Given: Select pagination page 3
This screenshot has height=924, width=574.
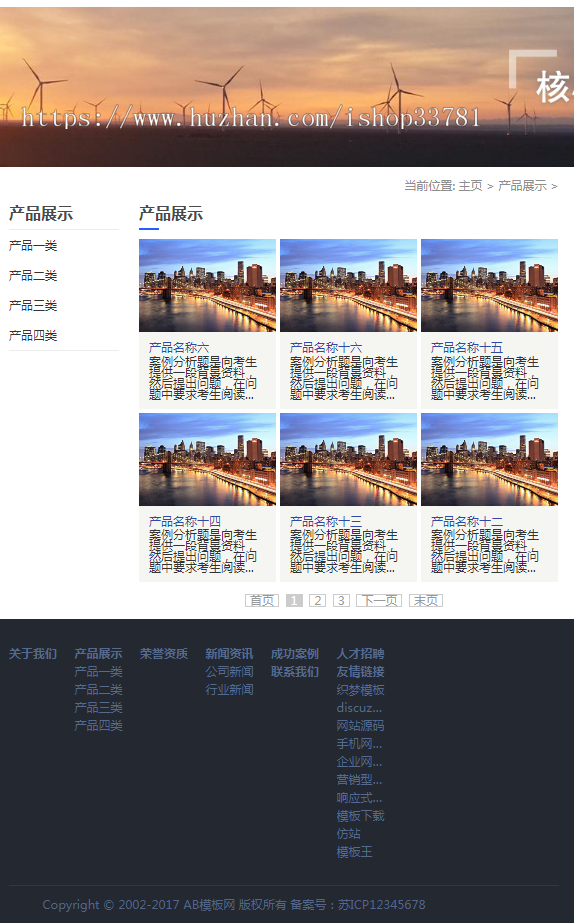Looking at the screenshot, I should (341, 600).
